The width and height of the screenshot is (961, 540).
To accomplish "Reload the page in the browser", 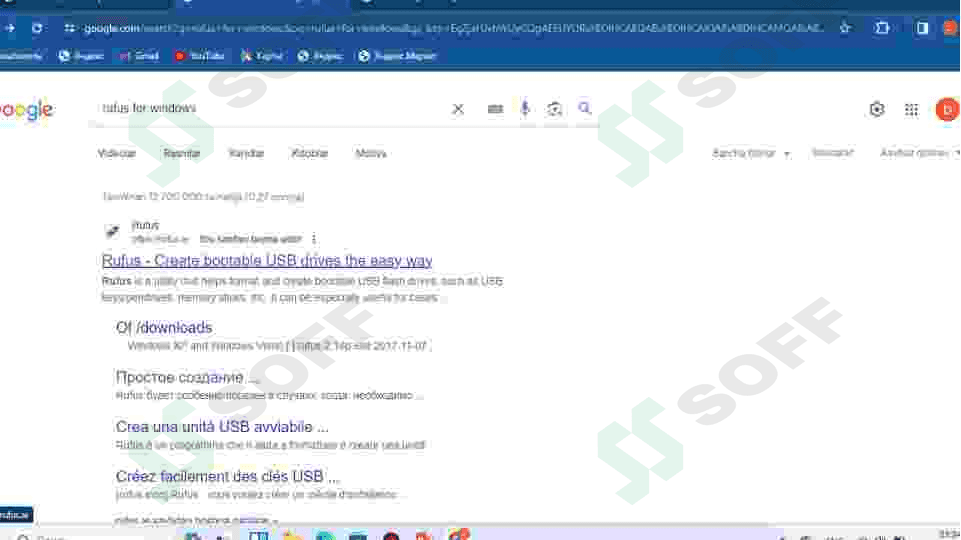I will click(37, 28).
